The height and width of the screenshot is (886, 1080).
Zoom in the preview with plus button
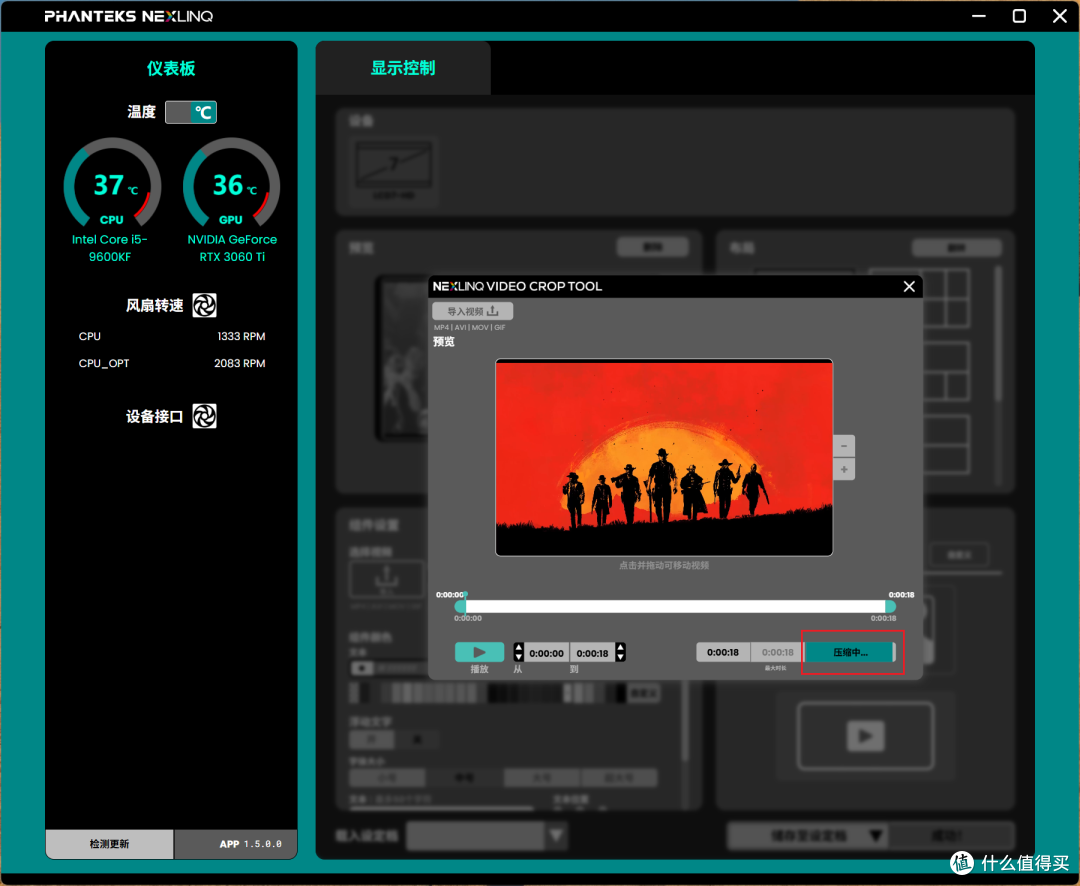(844, 469)
